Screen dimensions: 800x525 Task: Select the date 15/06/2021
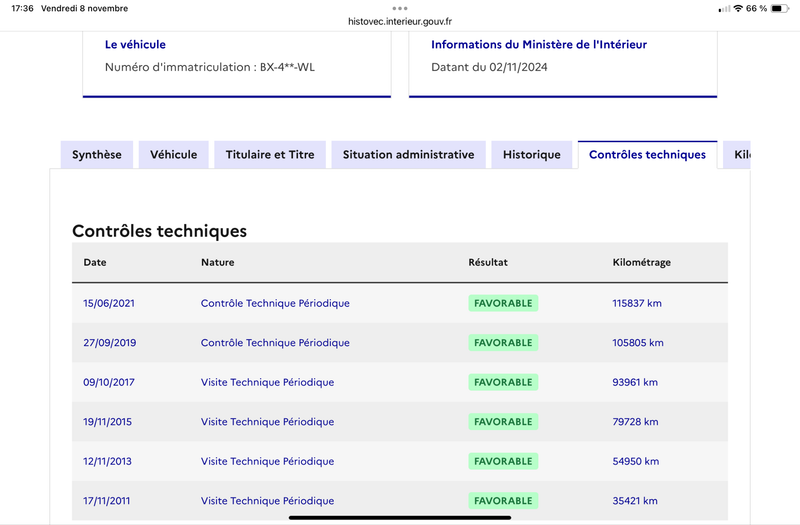(109, 303)
